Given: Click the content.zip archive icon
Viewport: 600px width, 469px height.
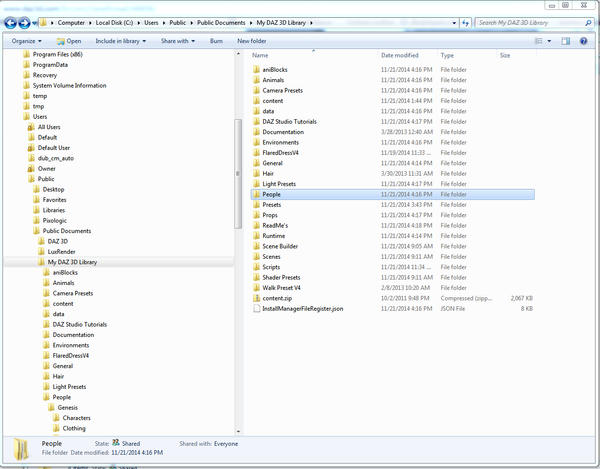Looking at the screenshot, I should point(256,298).
